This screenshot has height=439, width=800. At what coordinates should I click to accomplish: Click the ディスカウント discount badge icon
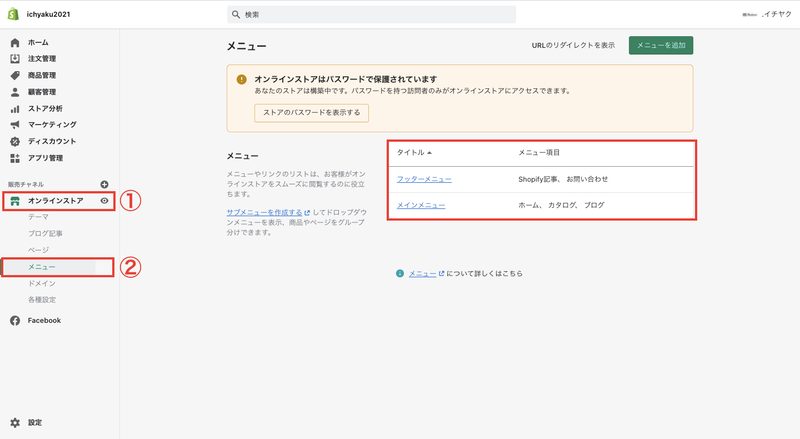tap(15, 141)
